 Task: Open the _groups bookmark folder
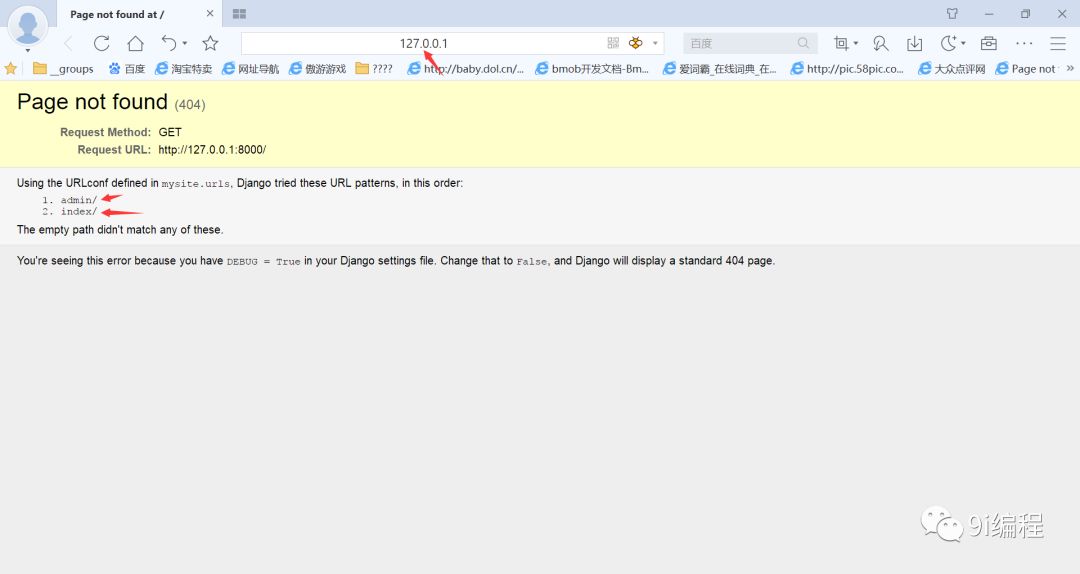63,69
